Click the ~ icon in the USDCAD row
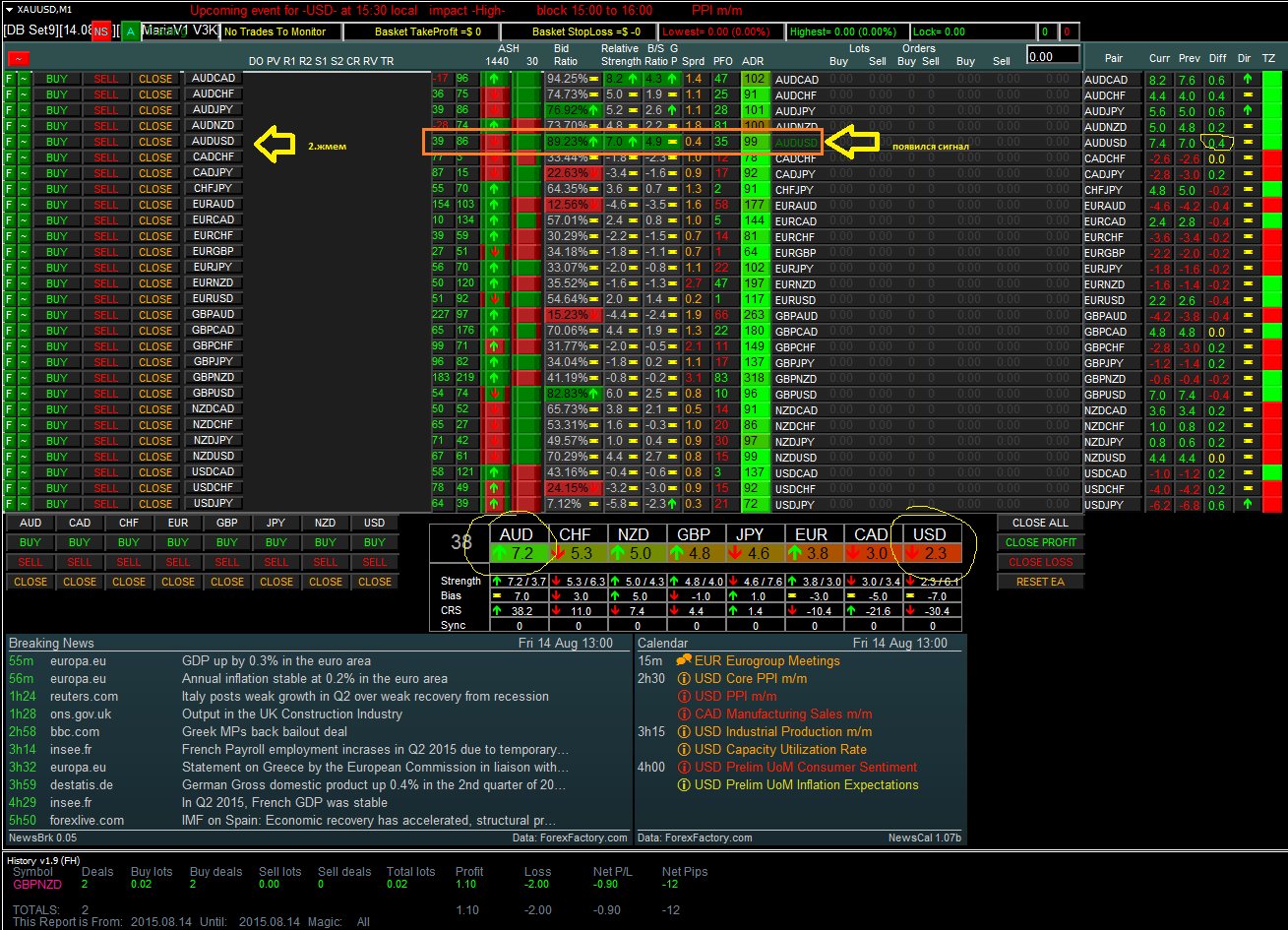Image resolution: width=1288 pixels, height=930 pixels. point(25,472)
